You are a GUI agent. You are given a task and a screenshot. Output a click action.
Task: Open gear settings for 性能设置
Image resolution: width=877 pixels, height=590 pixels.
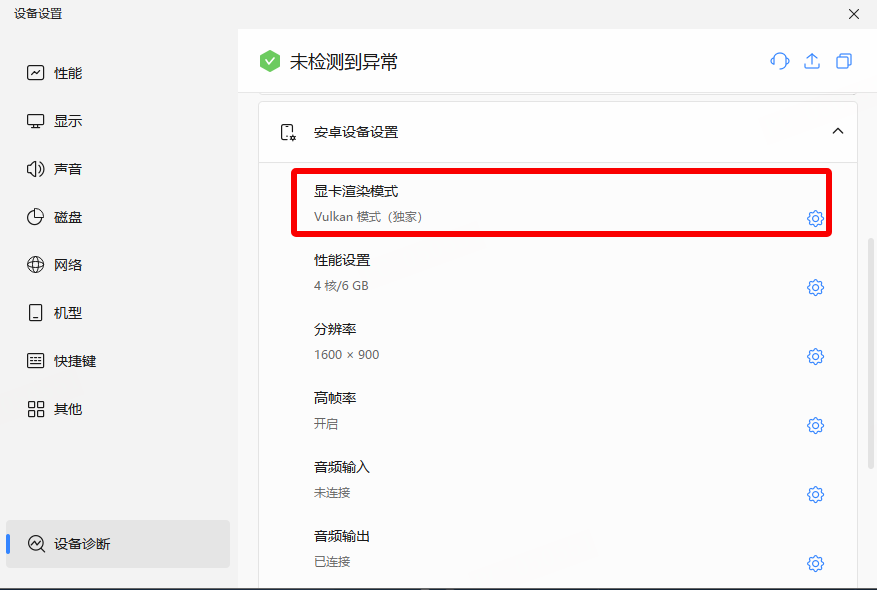coord(815,288)
